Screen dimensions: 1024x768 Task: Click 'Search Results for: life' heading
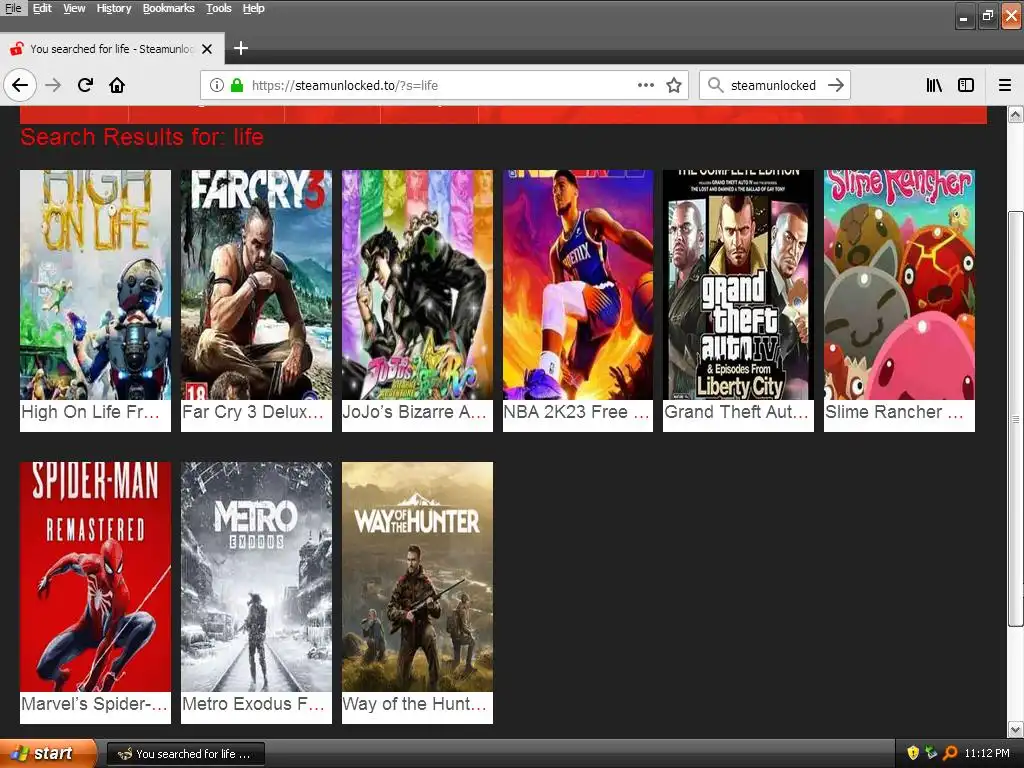[x=142, y=137]
